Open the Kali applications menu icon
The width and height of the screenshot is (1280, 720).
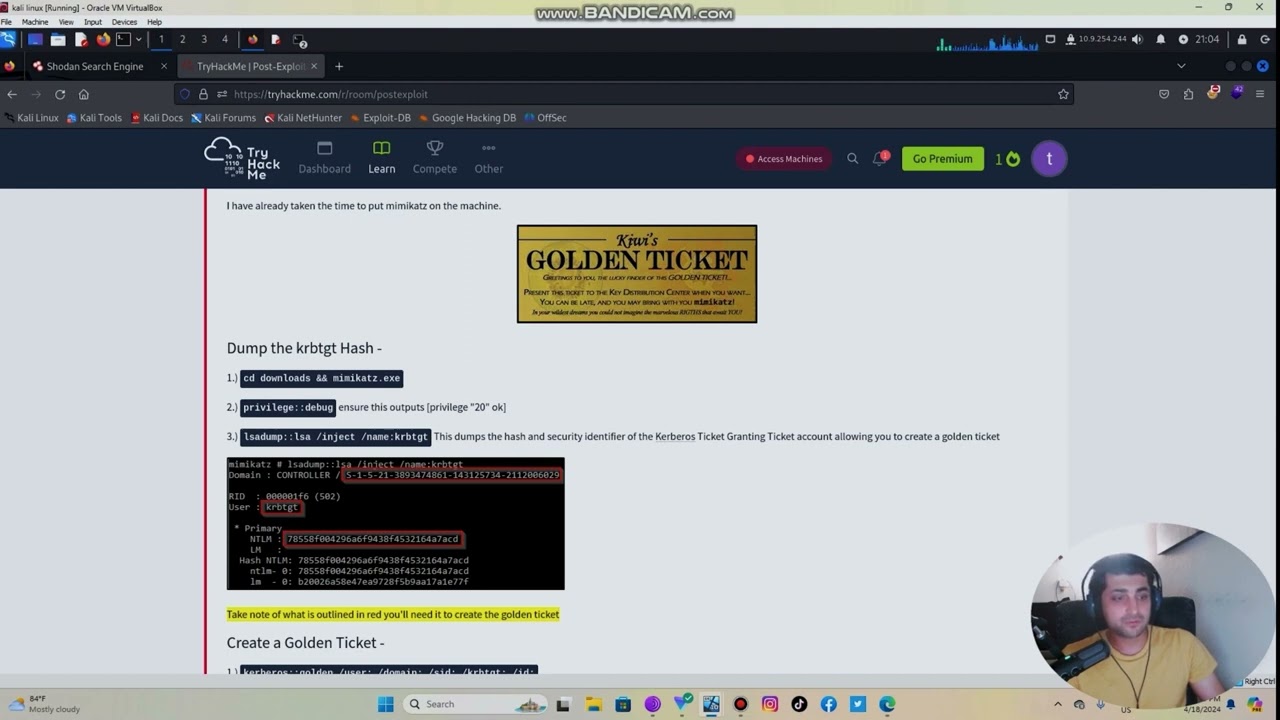tap(8, 39)
